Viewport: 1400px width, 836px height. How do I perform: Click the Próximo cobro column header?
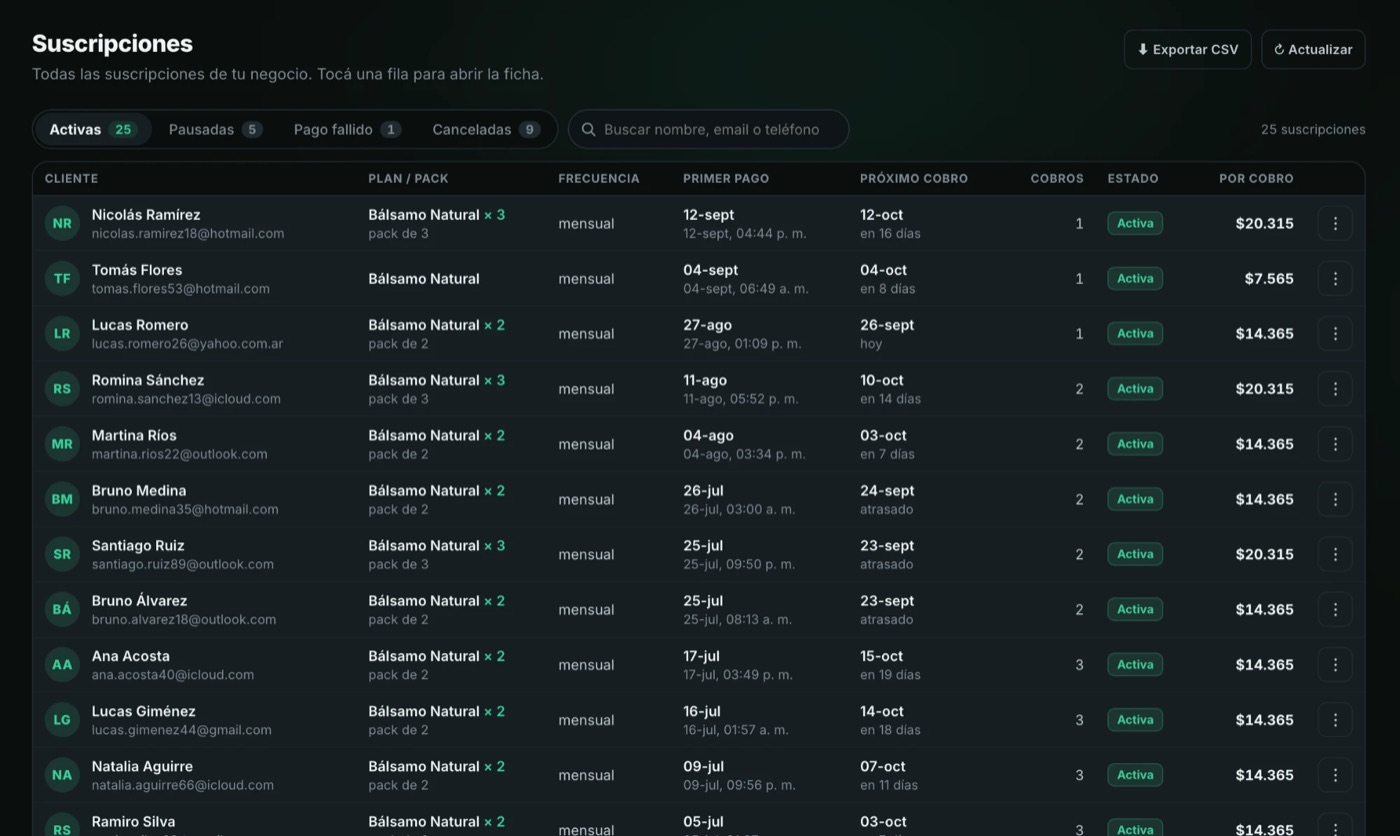914,179
